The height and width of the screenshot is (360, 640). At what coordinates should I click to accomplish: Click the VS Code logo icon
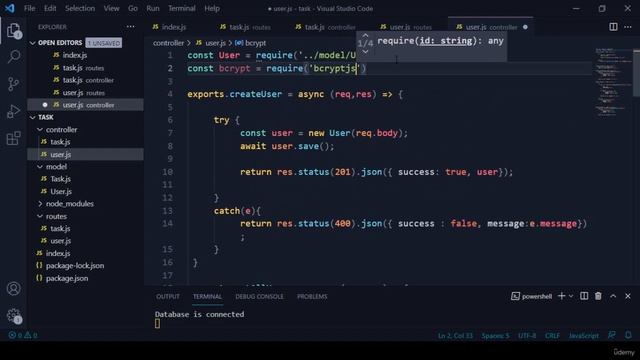pyautogui.click(x=10, y=8)
